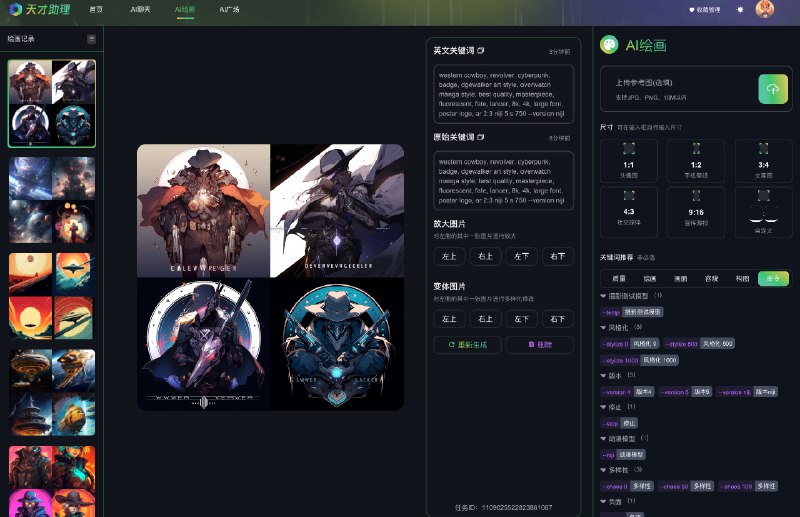Copy the 原始关键词 with its copy icon
This screenshot has width=800, height=517.
[481, 137]
